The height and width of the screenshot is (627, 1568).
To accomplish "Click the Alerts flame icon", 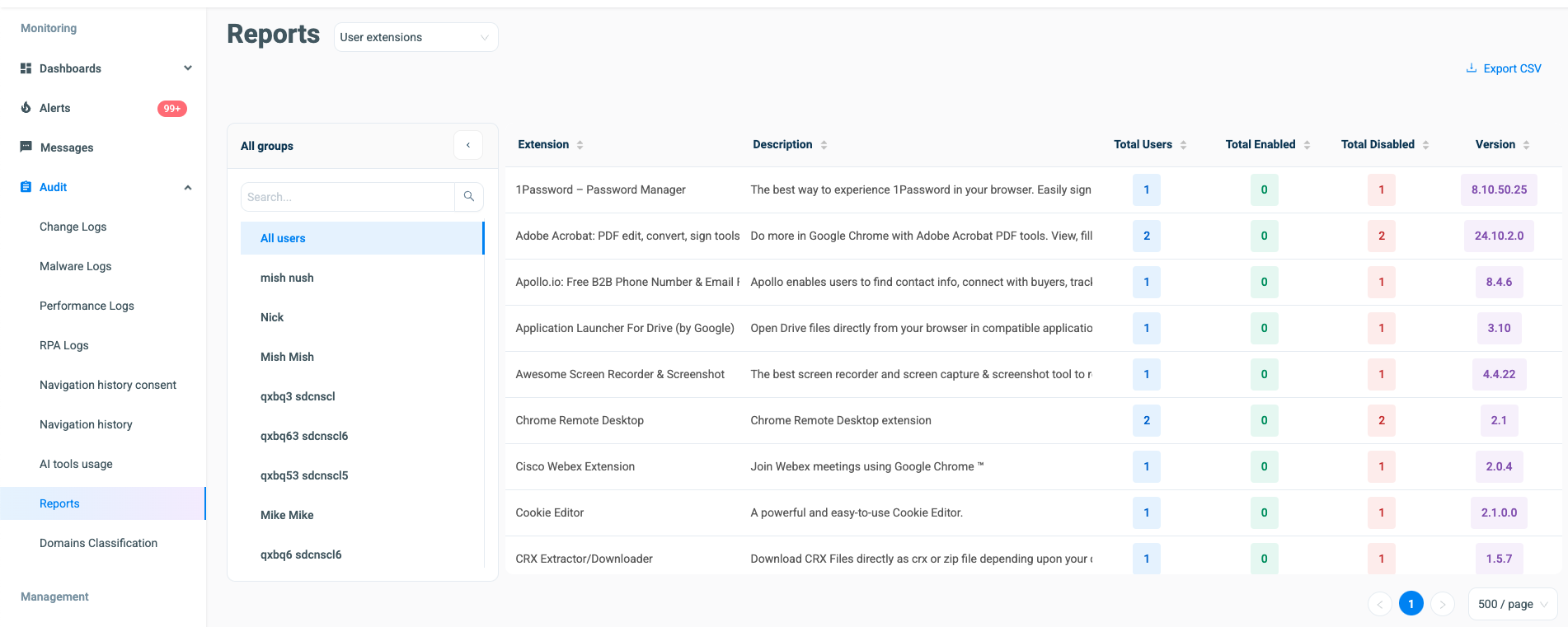I will coord(26,108).
